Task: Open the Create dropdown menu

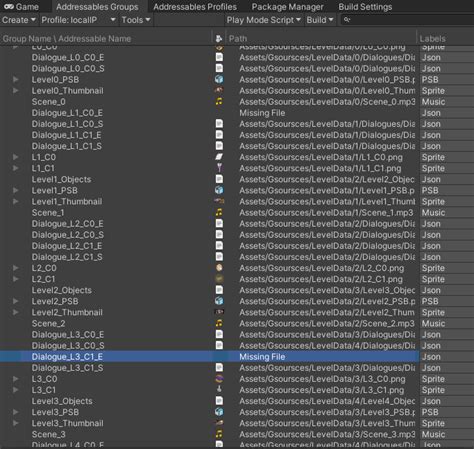Action: pos(19,20)
